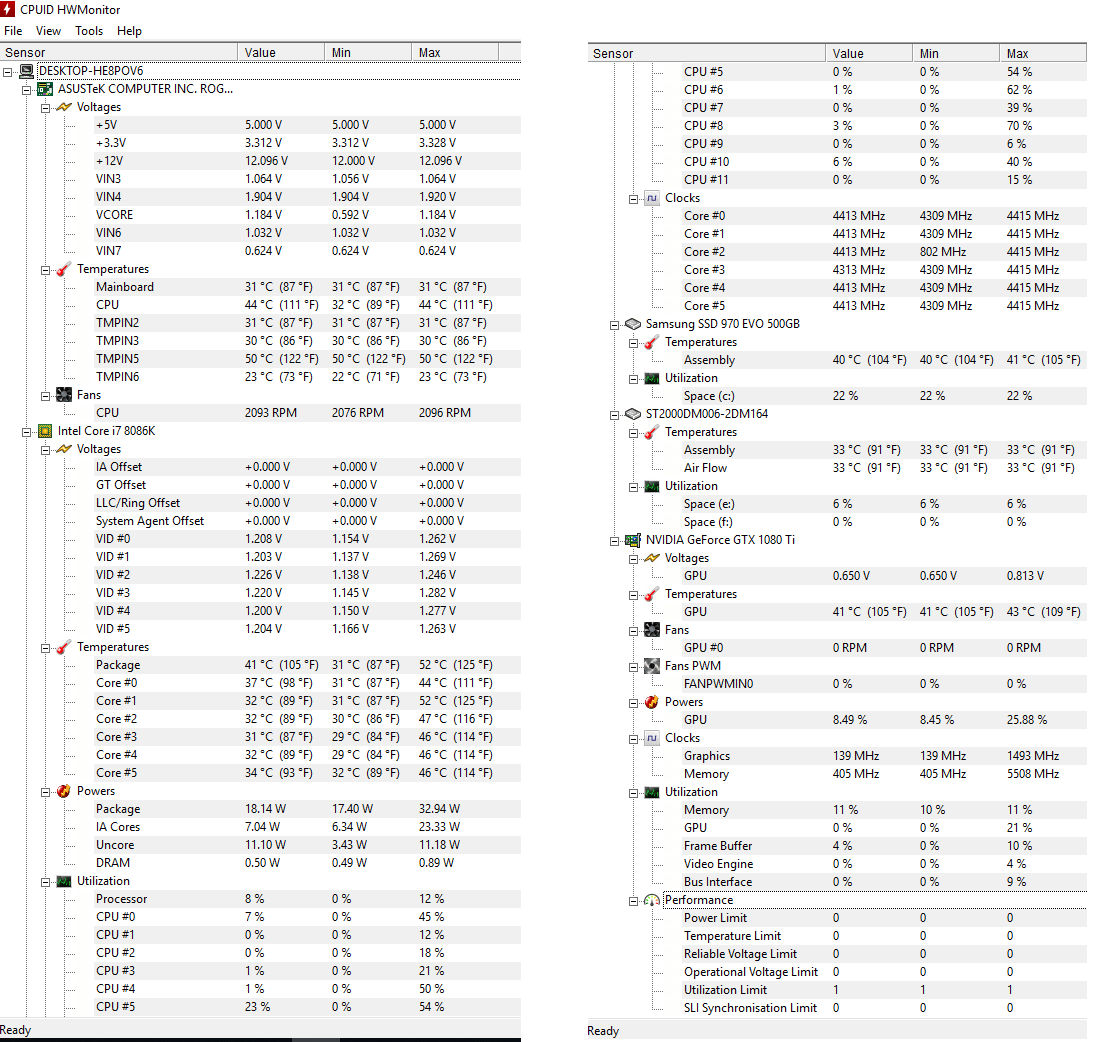This screenshot has height=1042, width=1100.
Task: Click the ST2000DM006 hard drive icon
Action: pyautogui.click(x=633, y=414)
